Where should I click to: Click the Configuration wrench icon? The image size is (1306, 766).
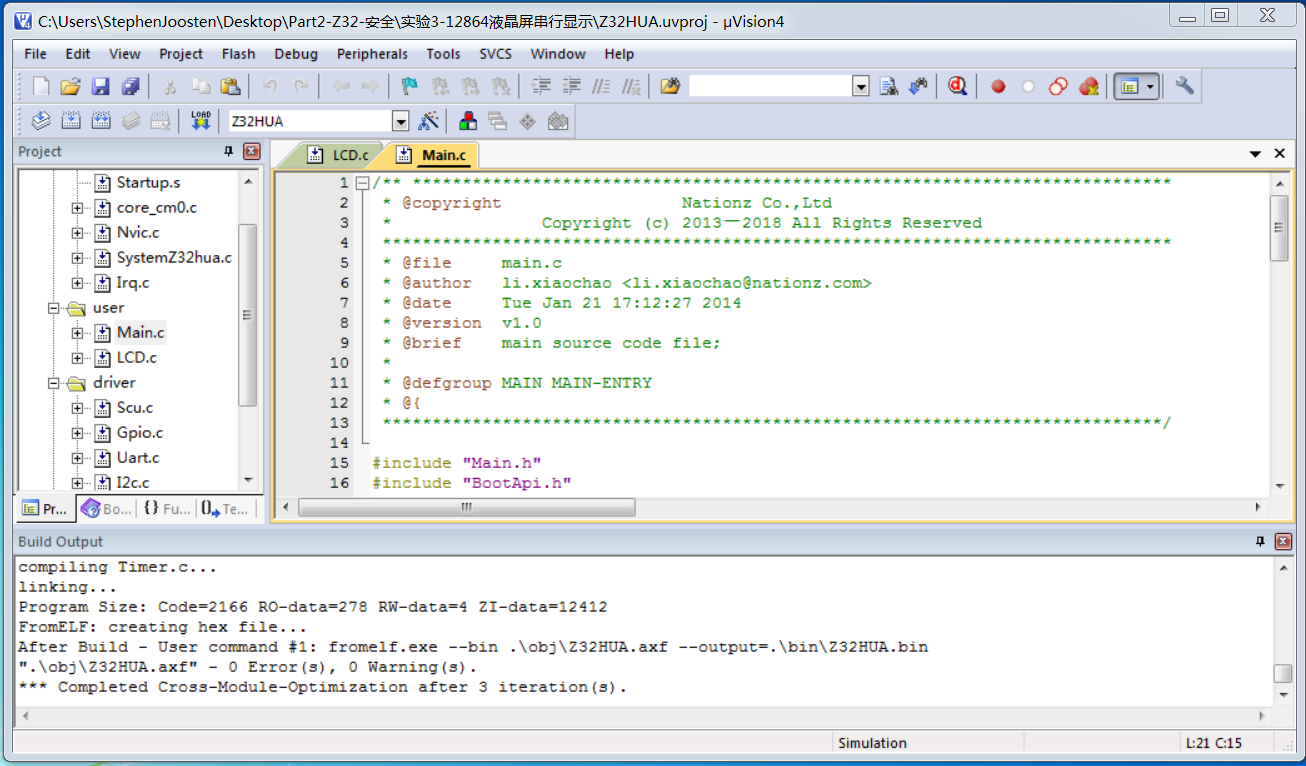(x=1185, y=87)
